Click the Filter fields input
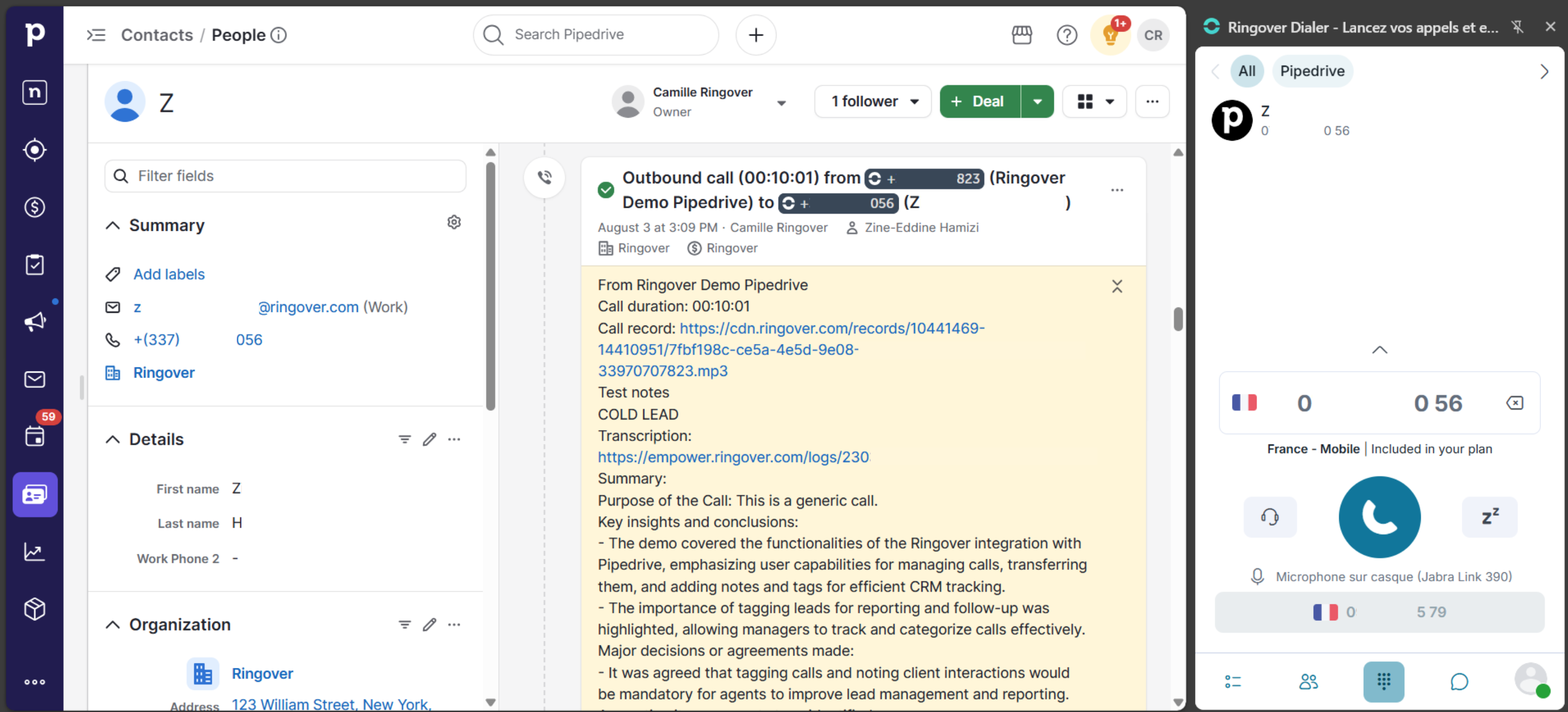Image resolution: width=1568 pixels, height=712 pixels. [x=285, y=176]
